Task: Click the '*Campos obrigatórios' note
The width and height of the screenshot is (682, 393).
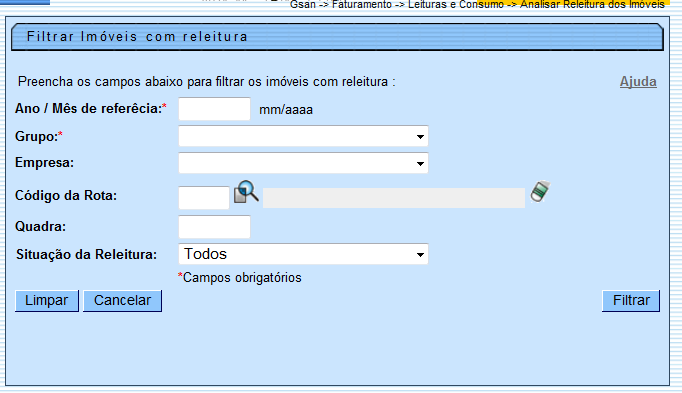Action: click(x=240, y=277)
